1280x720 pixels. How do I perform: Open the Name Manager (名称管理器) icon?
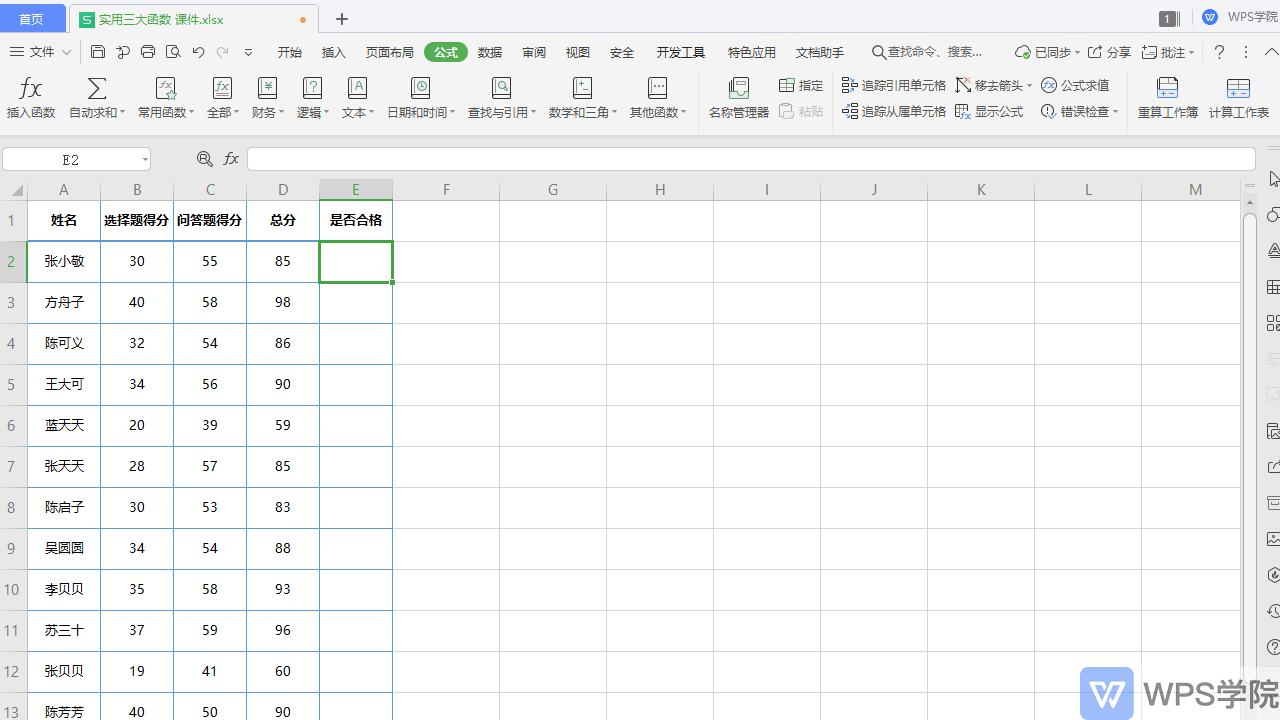[738, 89]
